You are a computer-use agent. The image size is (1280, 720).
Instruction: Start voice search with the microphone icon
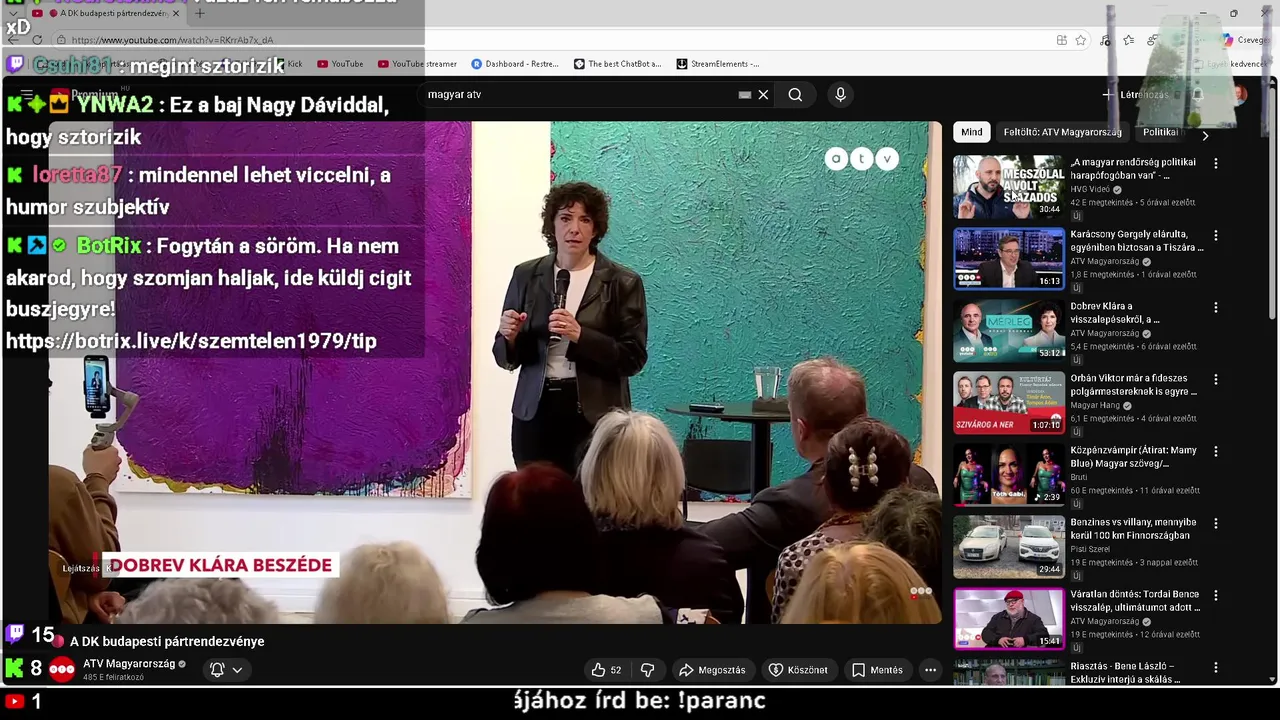pos(840,94)
